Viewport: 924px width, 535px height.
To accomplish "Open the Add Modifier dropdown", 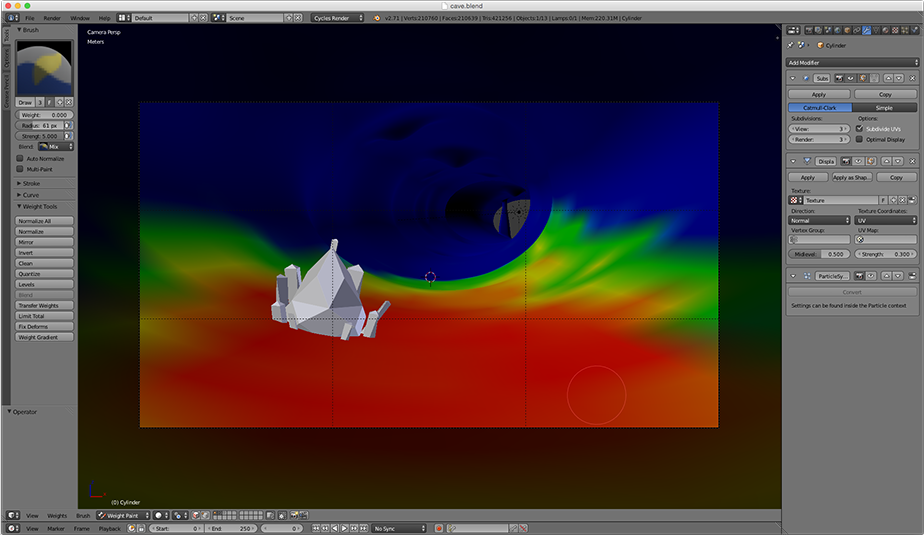I will [x=852, y=62].
